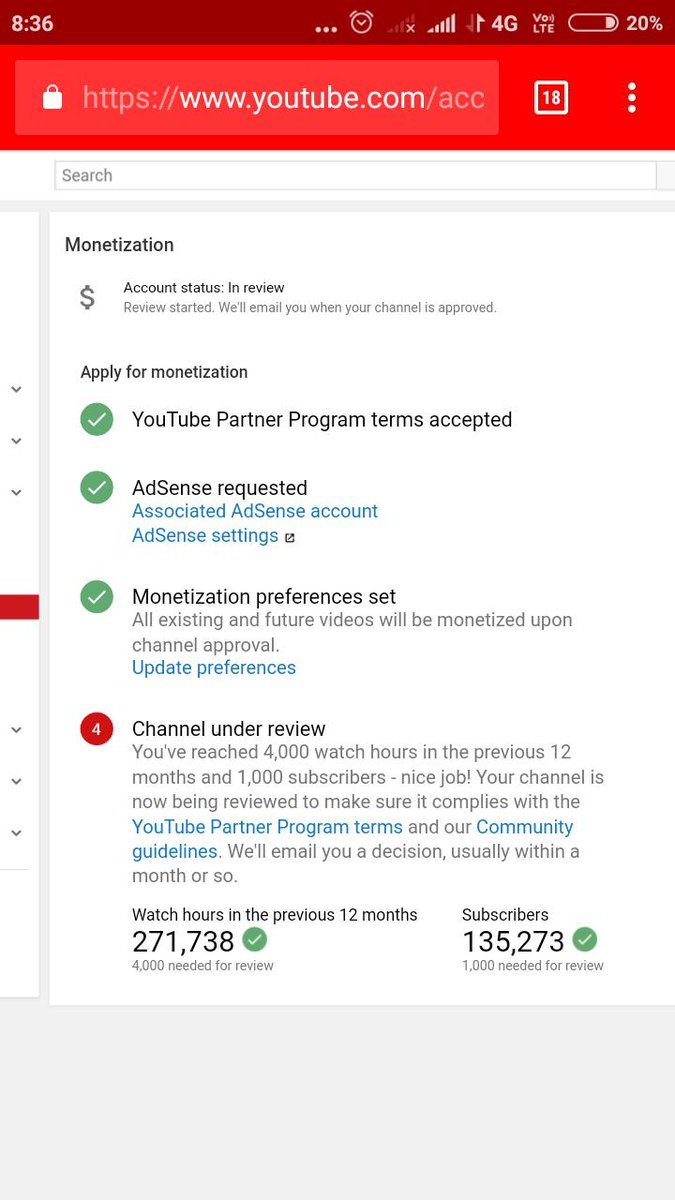675x1200 pixels.
Task: Tap the VoLTE status icon
Action: point(543,22)
